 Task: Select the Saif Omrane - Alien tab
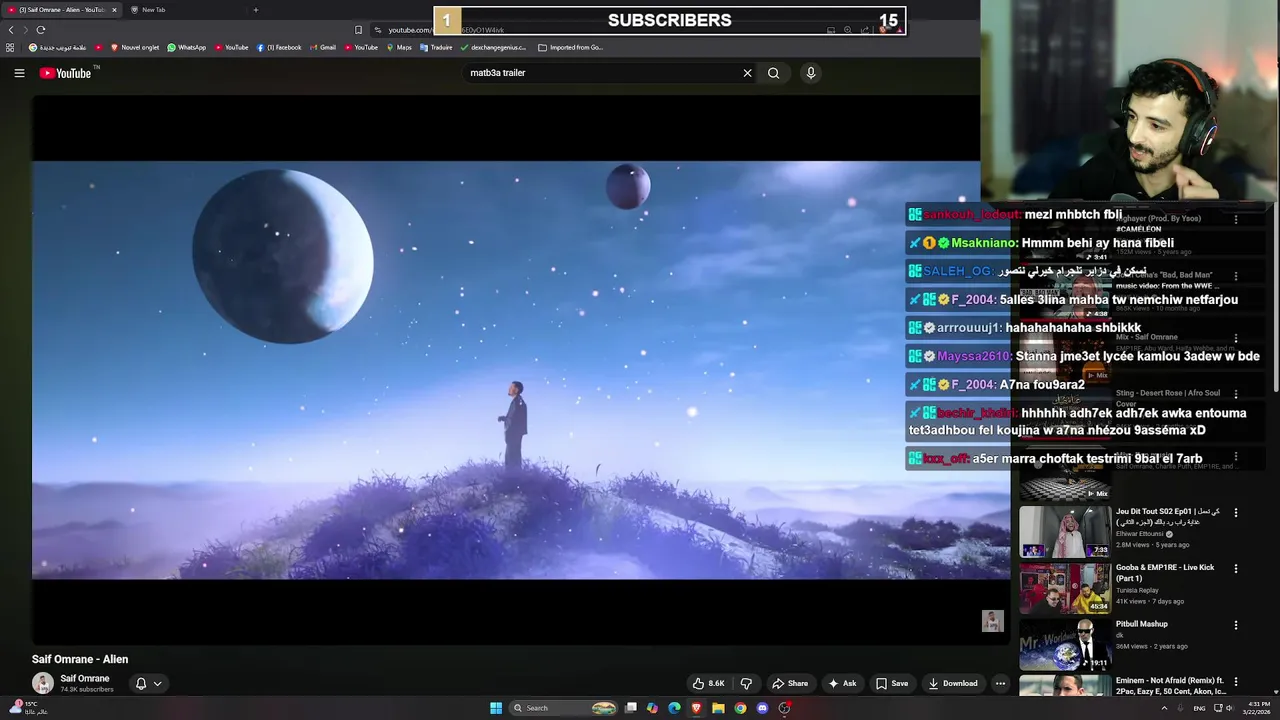(62, 10)
